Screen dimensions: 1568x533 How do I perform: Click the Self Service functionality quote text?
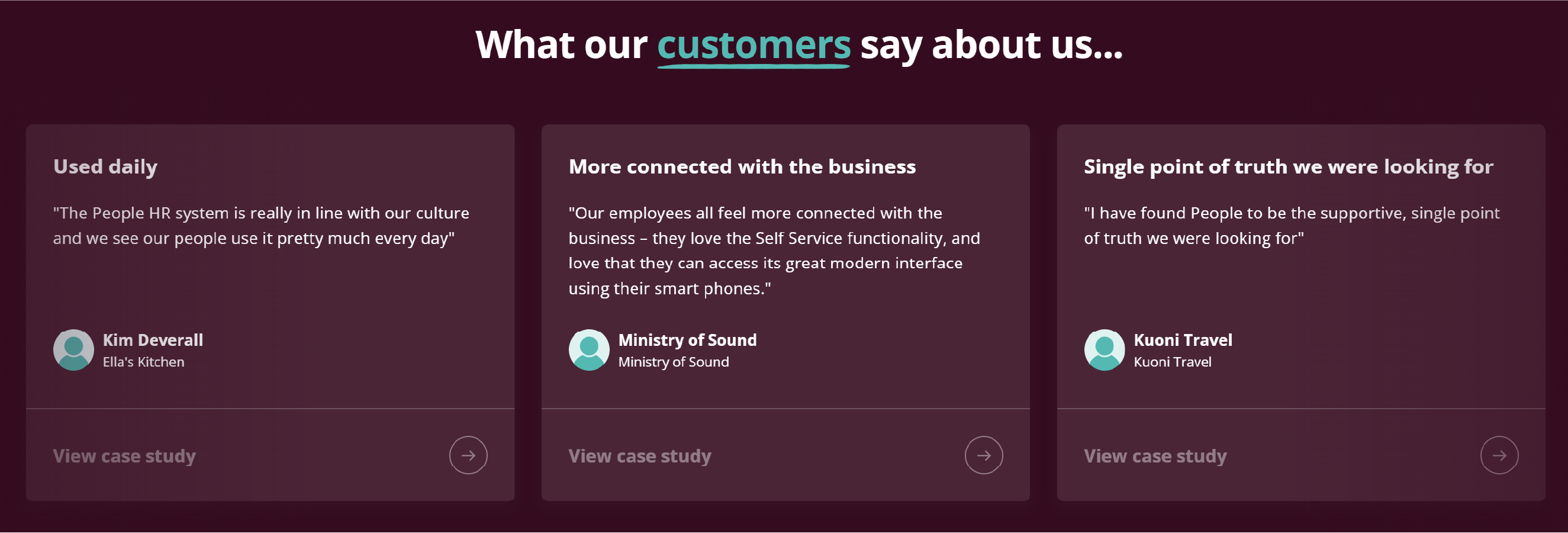(774, 251)
